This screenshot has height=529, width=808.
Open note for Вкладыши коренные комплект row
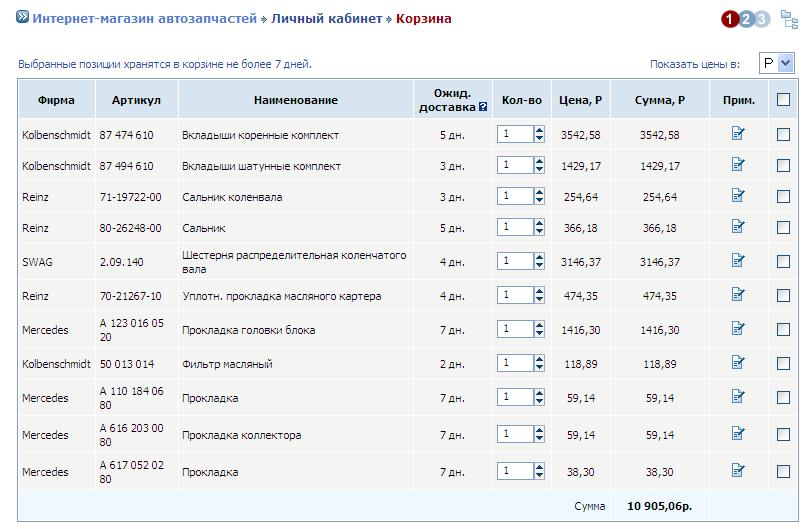738,134
